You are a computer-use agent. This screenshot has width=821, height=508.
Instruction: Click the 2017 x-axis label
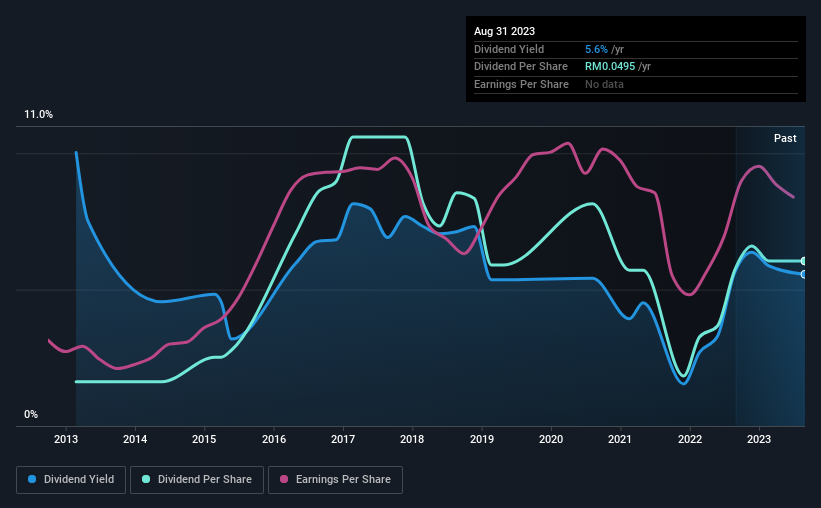[x=343, y=439]
